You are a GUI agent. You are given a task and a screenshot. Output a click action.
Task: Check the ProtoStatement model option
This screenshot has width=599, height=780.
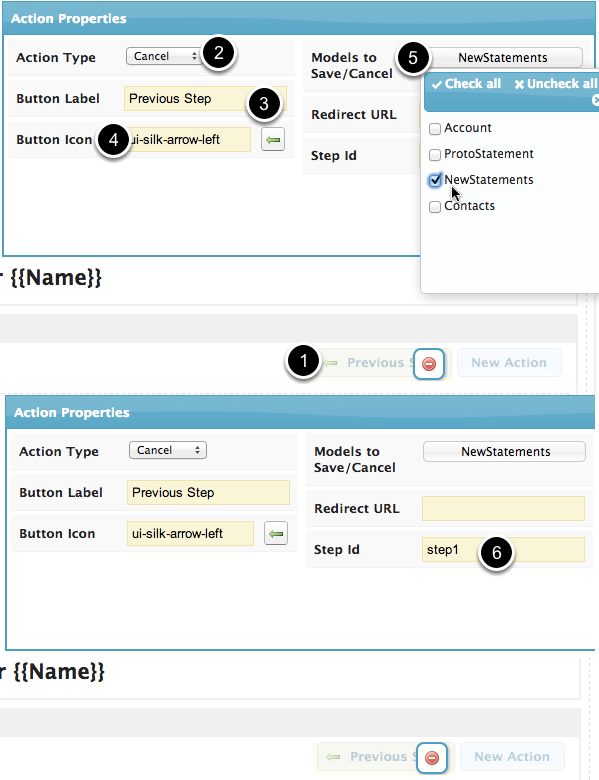435,154
